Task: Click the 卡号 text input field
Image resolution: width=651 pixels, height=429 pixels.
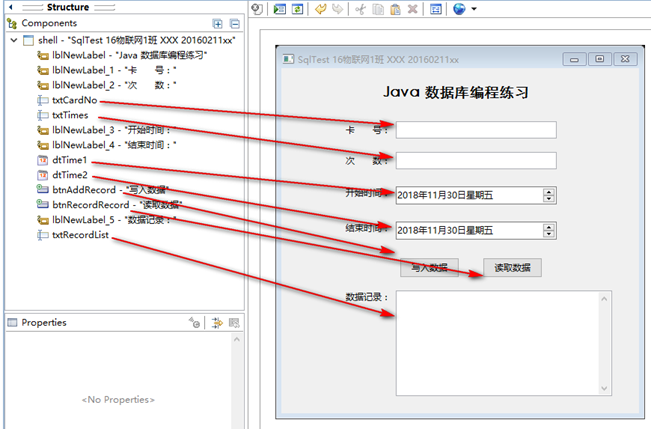Action: point(476,130)
